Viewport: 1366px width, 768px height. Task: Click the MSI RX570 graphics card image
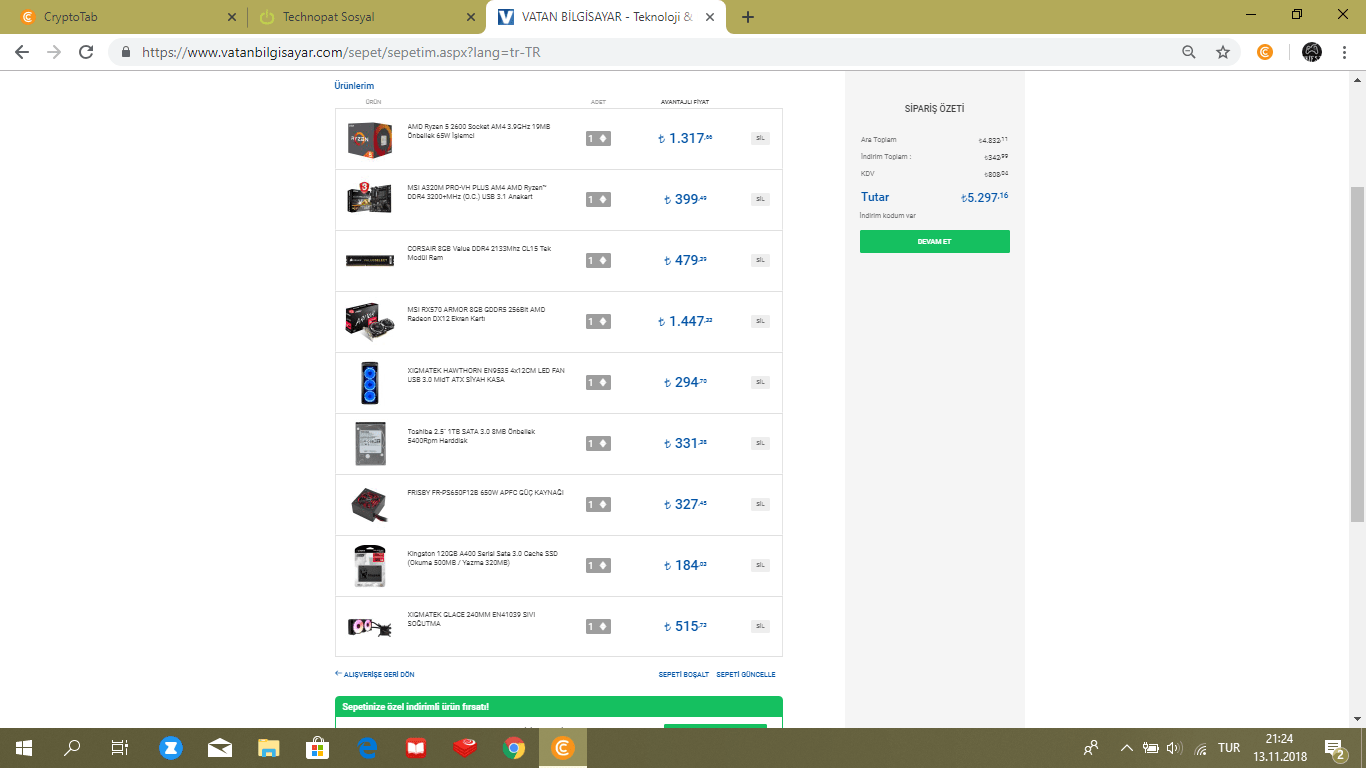pyautogui.click(x=369, y=321)
